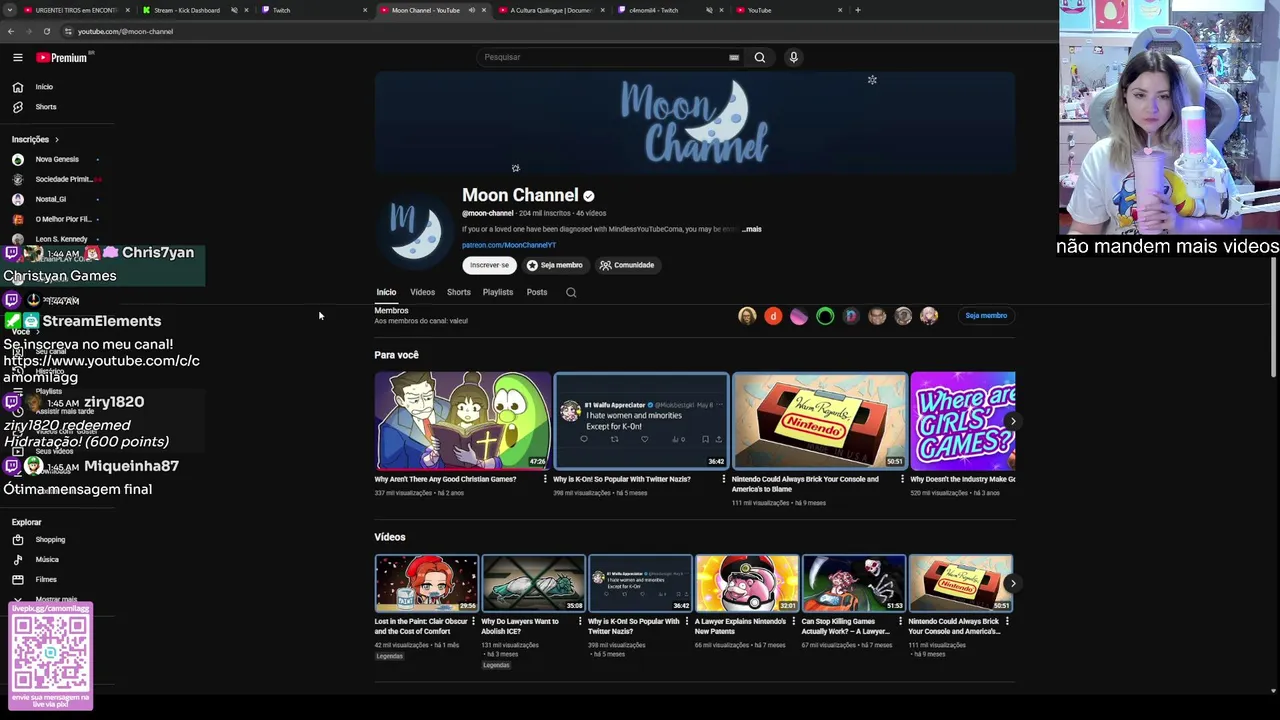1280x720 pixels.
Task: Switch to the Shorts channel tab
Action: [x=458, y=292]
